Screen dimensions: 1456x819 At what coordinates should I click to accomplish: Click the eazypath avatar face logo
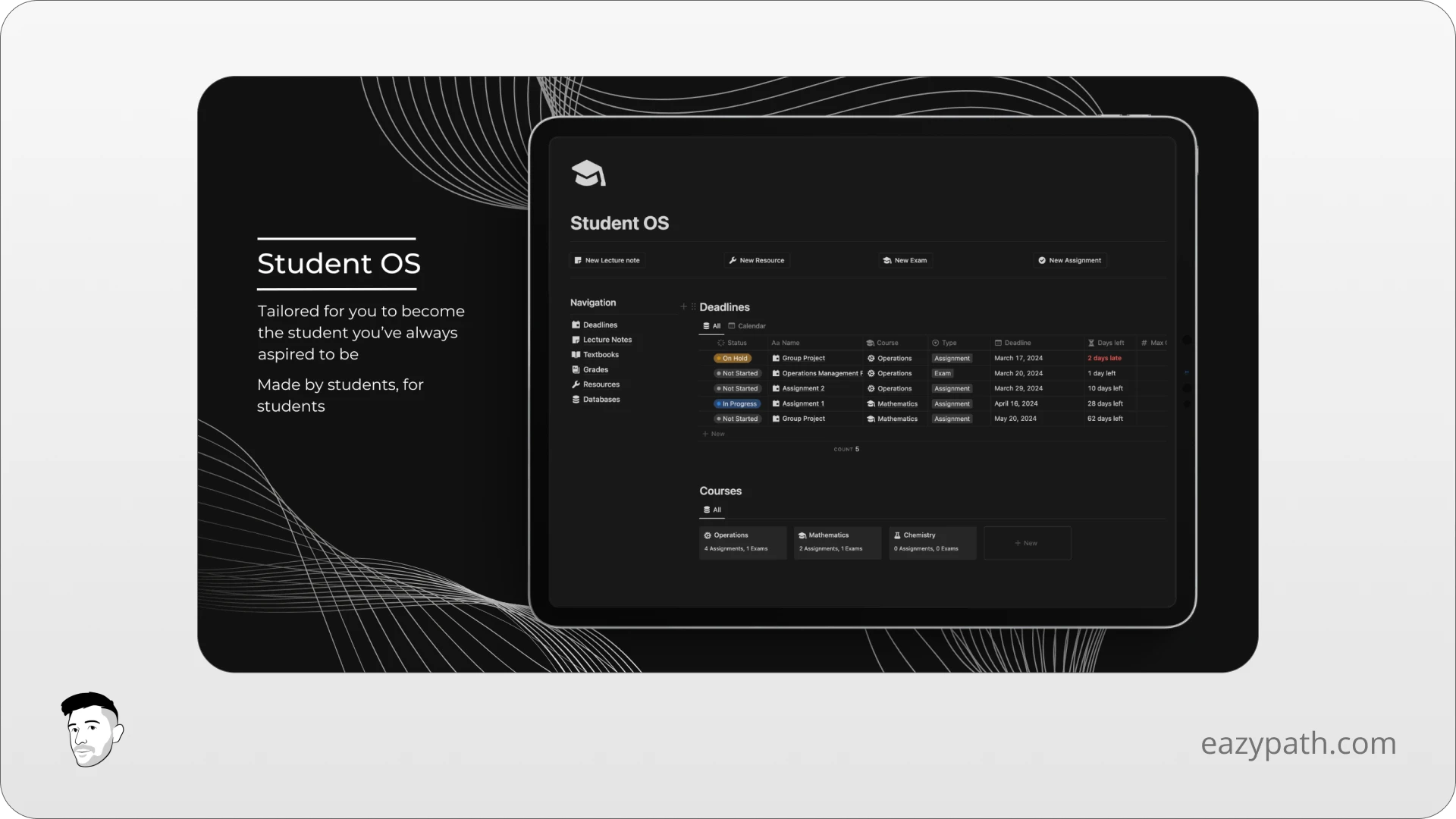coord(92,729)
